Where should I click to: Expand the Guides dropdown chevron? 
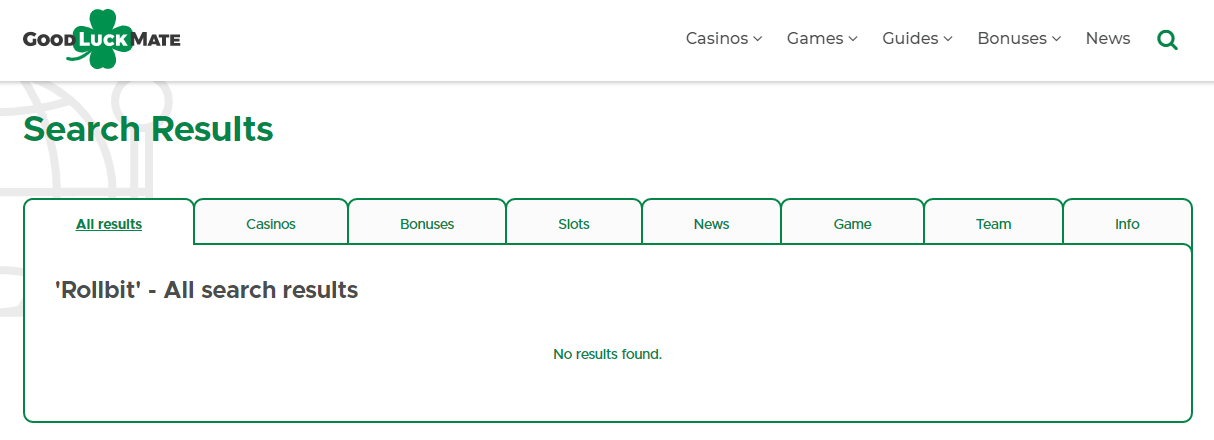click(x=948, y=39)
